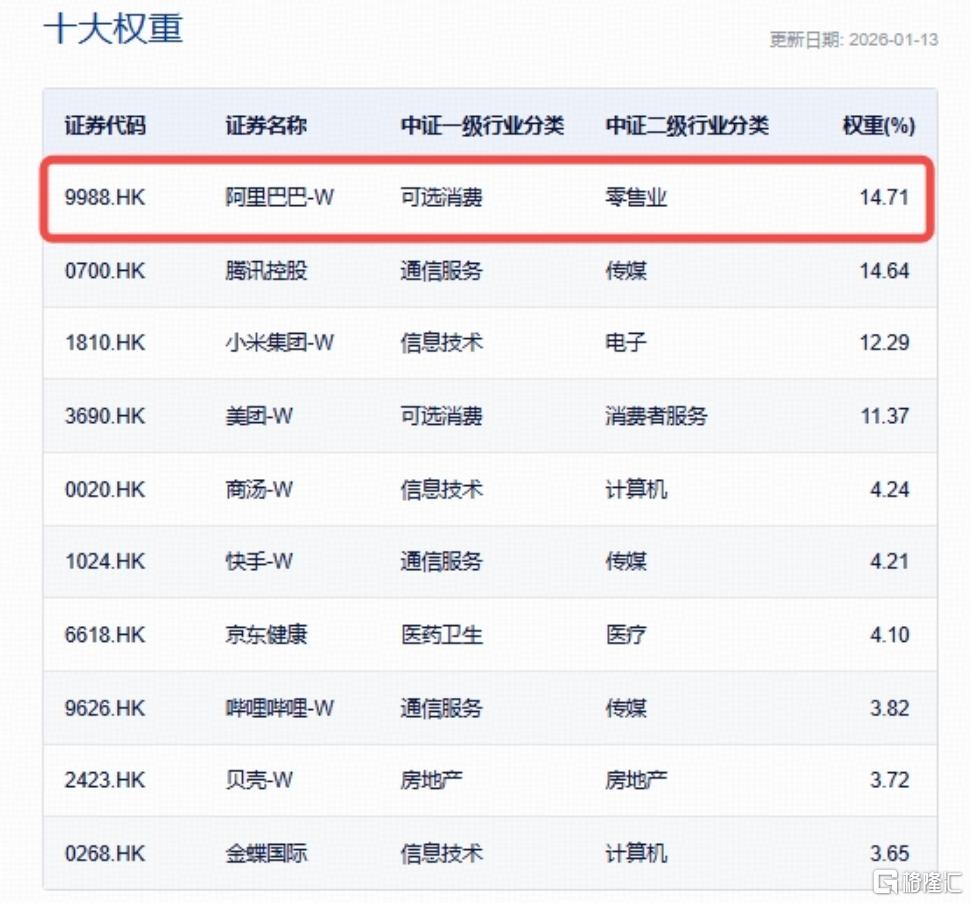Click weight value 3.82
Viewport: 970px width, 903px height.
(x=890, y=708)
